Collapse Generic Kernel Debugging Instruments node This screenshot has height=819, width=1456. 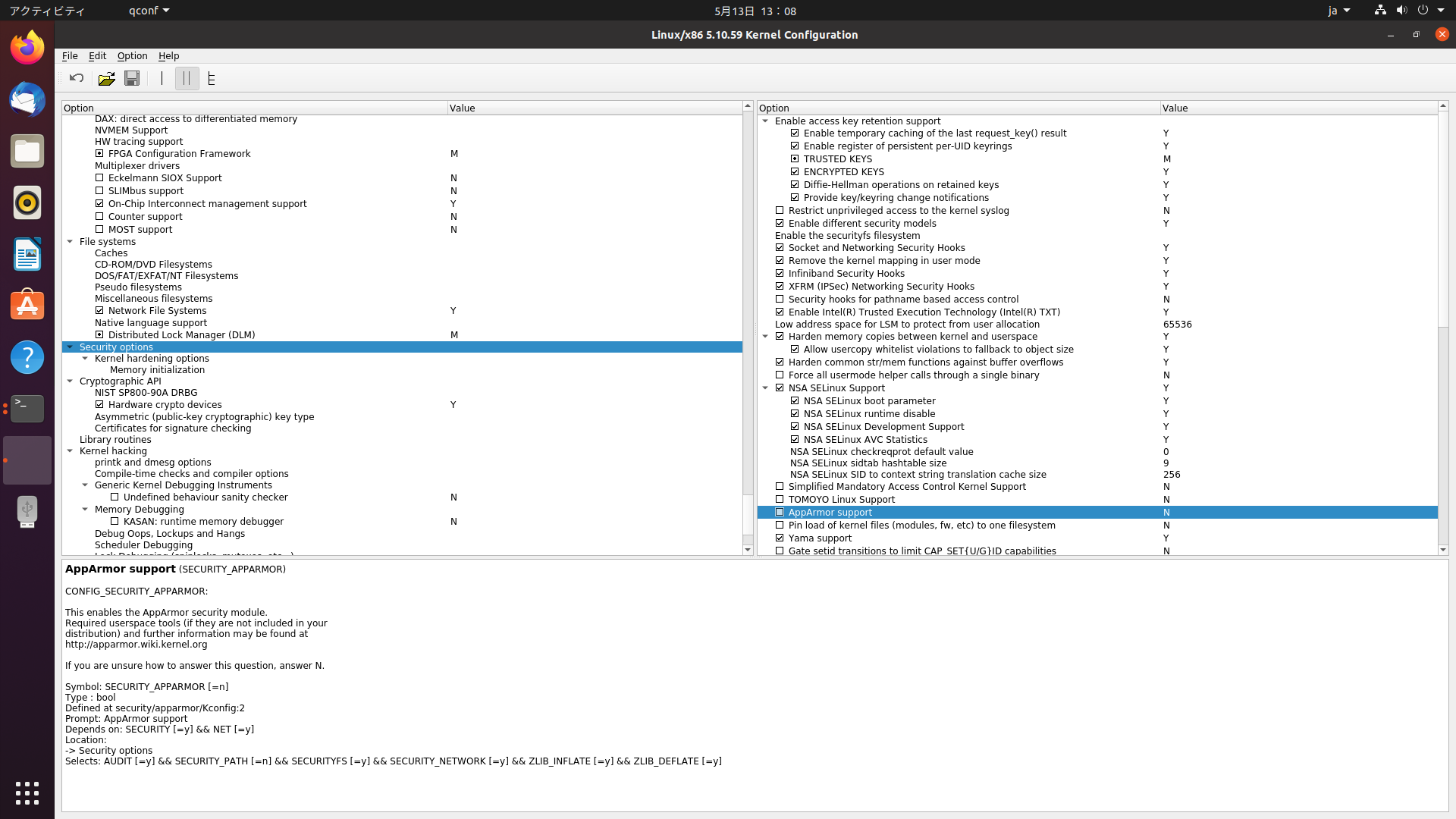85,485
